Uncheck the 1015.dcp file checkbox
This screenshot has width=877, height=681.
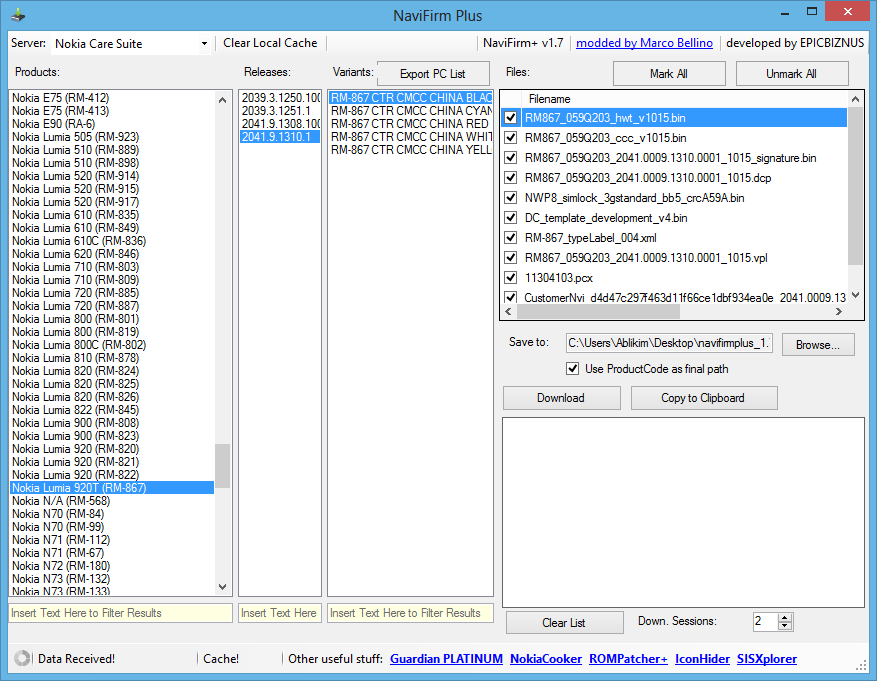pyautogui.click(x=510, y=178)
